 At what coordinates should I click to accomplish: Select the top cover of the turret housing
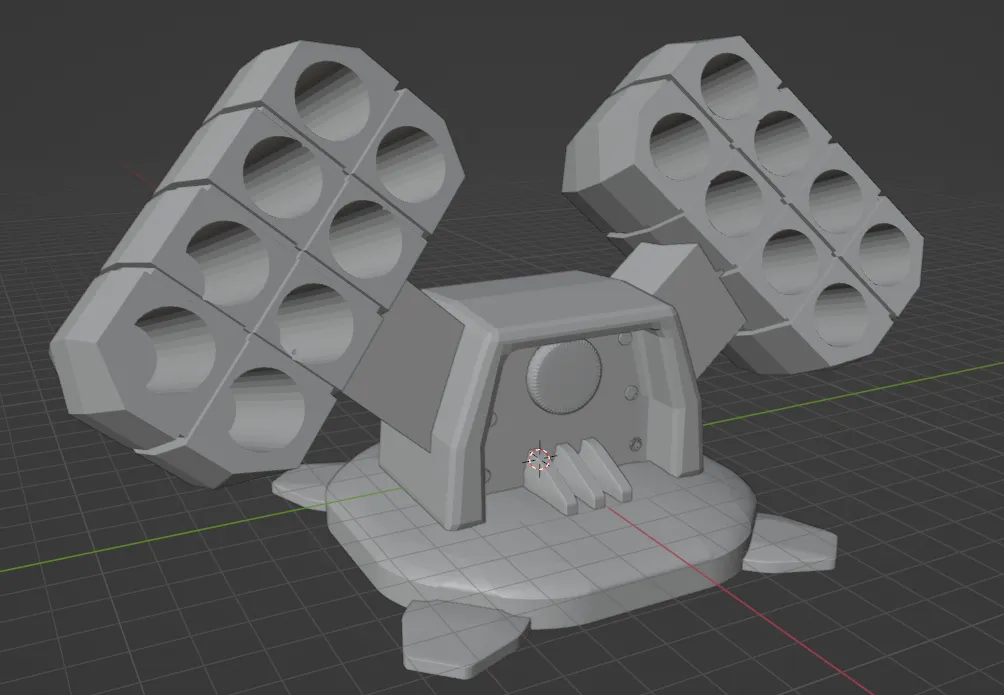(x=551, y=306)
